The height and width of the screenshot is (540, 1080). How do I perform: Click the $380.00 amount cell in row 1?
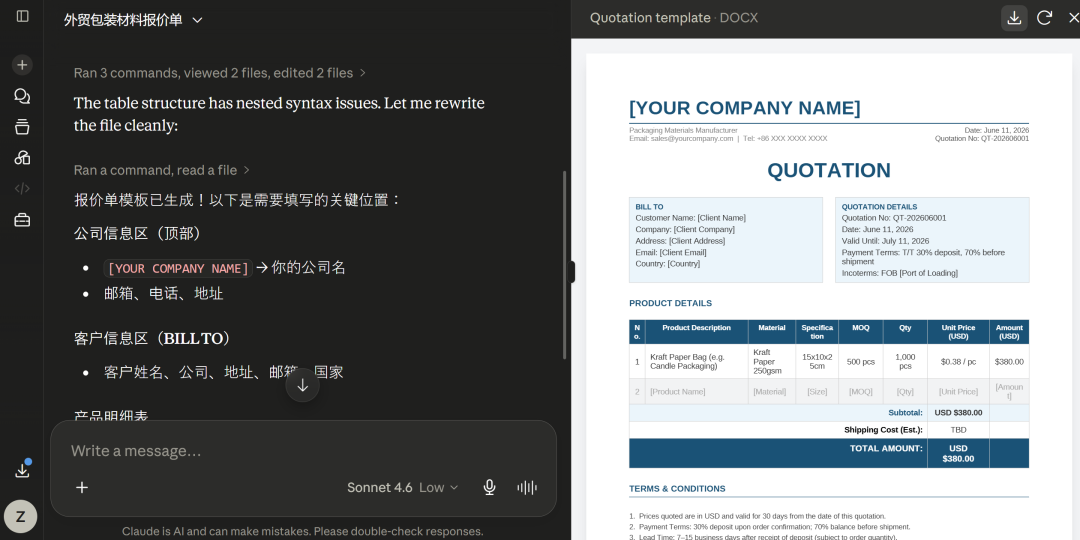pyautogui.click(x=1009, y=362)
